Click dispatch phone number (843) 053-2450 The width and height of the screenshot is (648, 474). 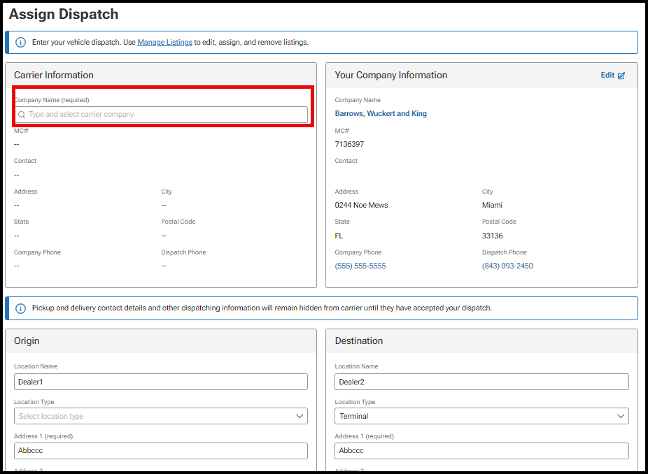(507, 266)
